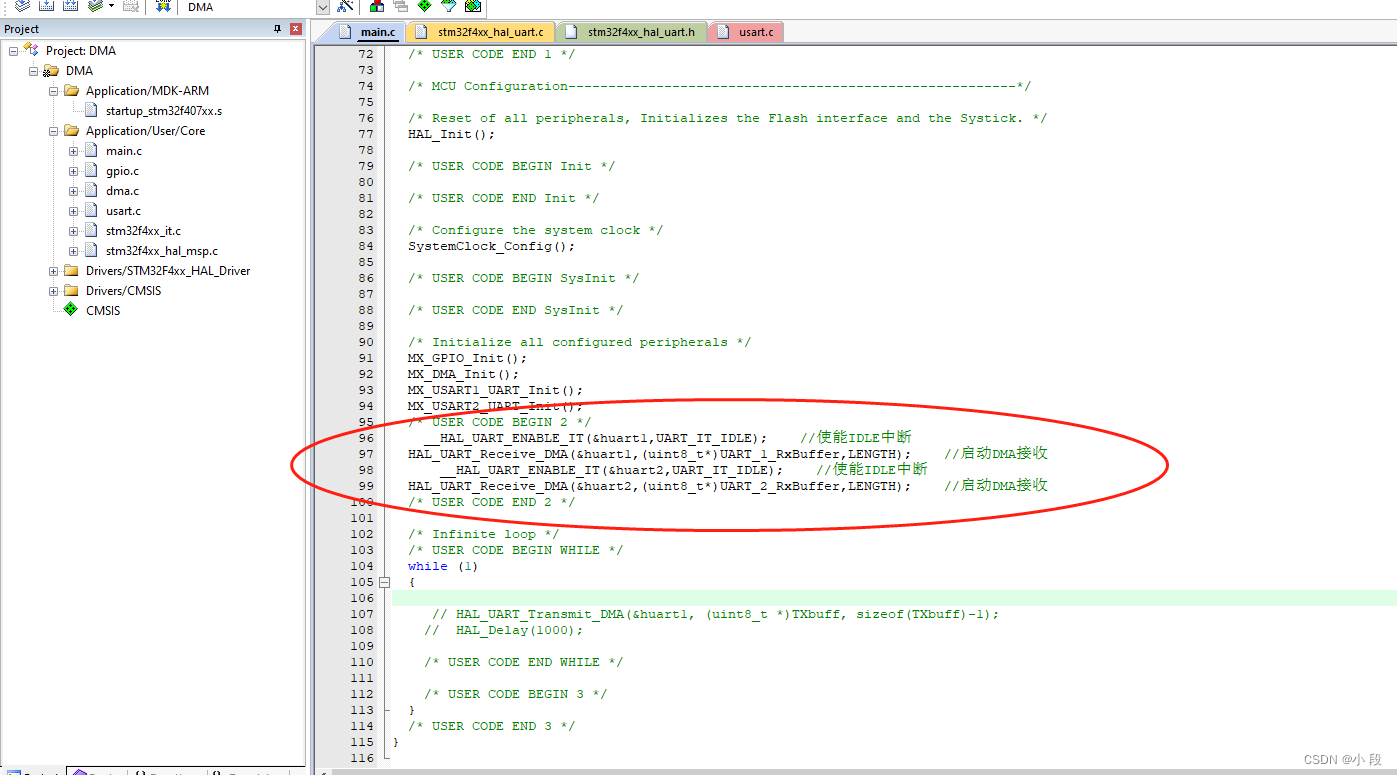Expand the stm32f4xx_hal_msp.c tree node

[73, 251]
